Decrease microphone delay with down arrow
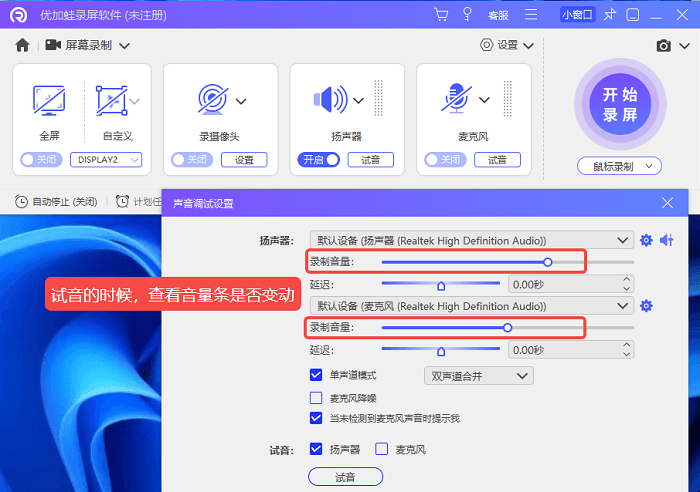The height and width of the screenshot is (492, 700). [x=626, y=354]
